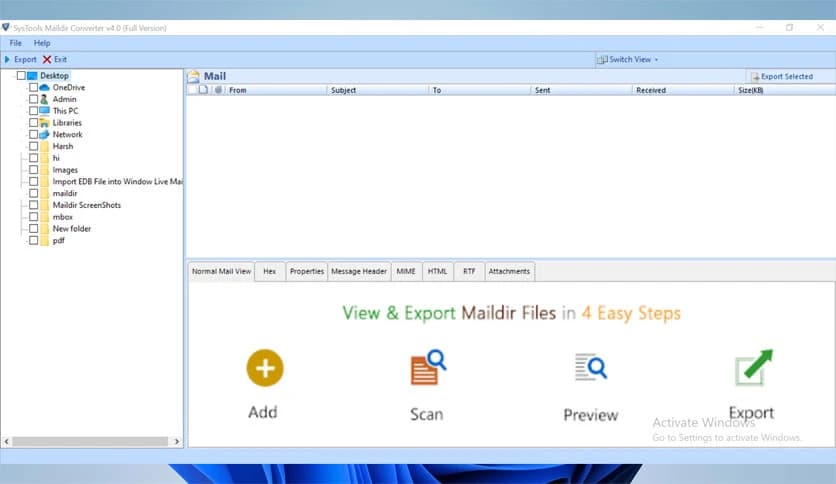
Task: Tick the select-all checkbox in mail list header
Action: point(192,90)
